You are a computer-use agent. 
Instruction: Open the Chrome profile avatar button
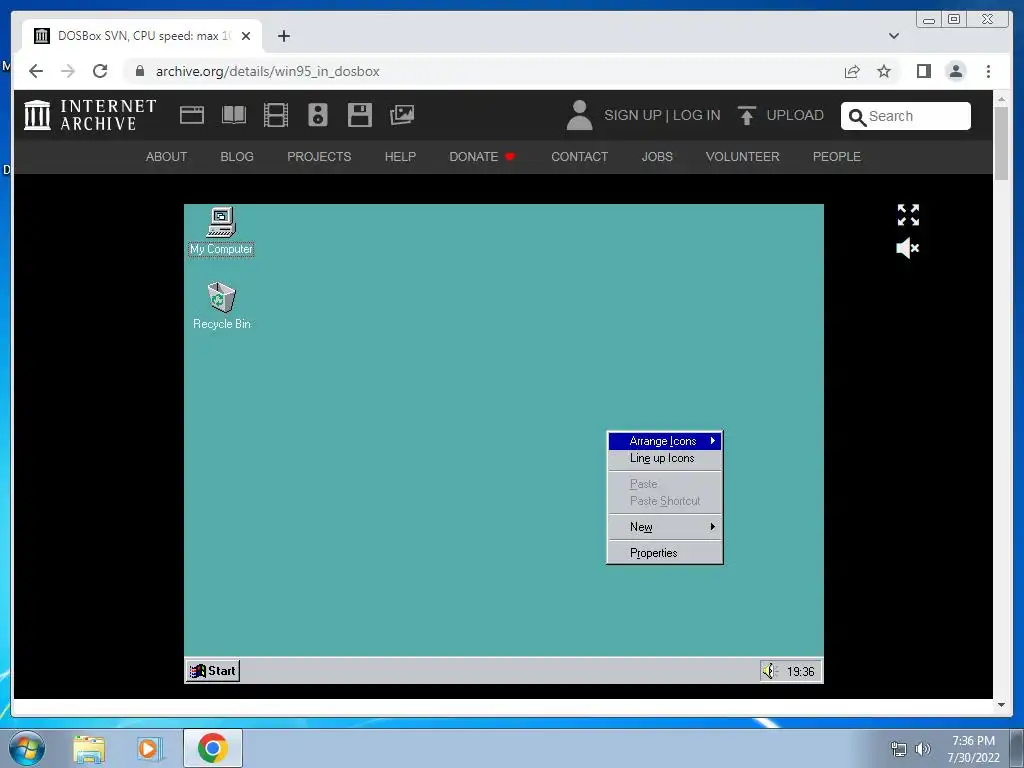(955, 71)
